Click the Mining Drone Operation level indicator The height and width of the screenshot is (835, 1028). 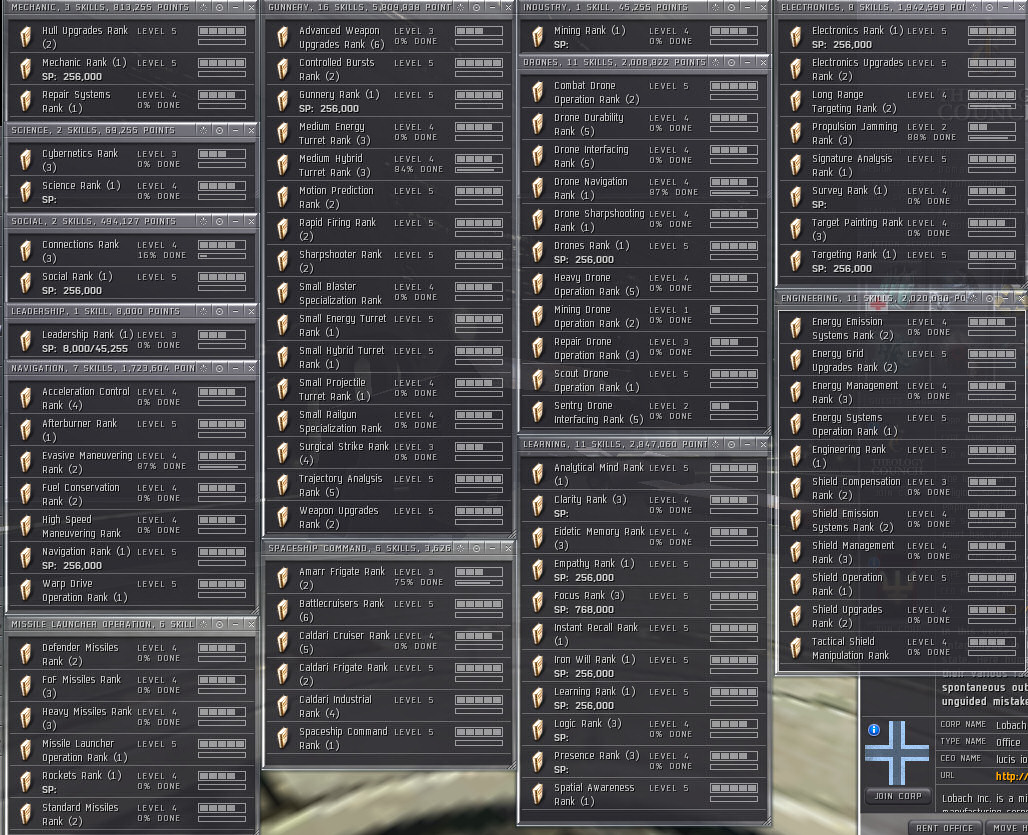click(734, 310)
